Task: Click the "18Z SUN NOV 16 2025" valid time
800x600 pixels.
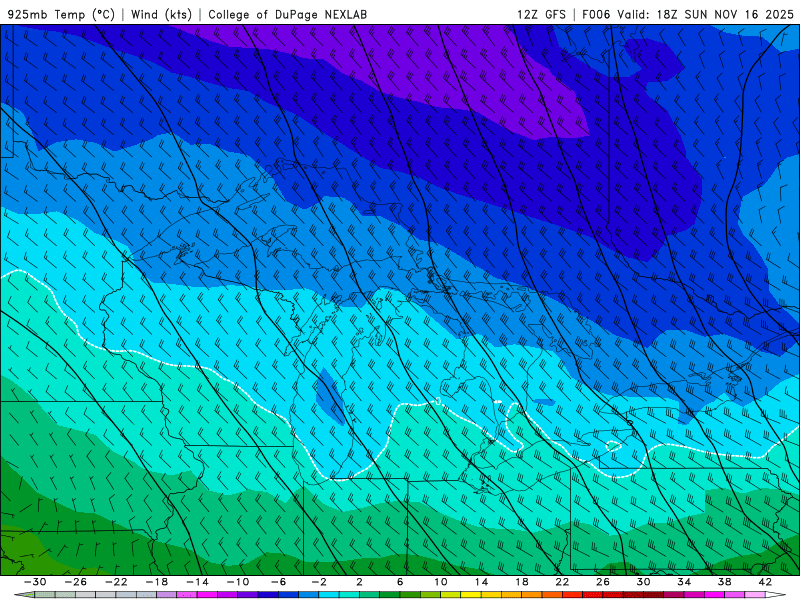Action: (725, 14)
